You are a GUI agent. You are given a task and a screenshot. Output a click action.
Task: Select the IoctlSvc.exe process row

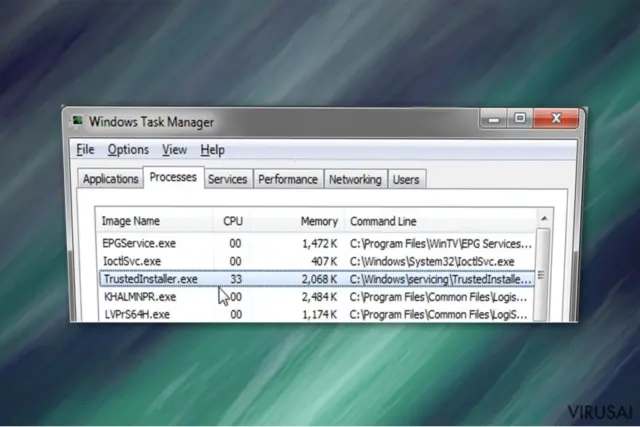316,261
